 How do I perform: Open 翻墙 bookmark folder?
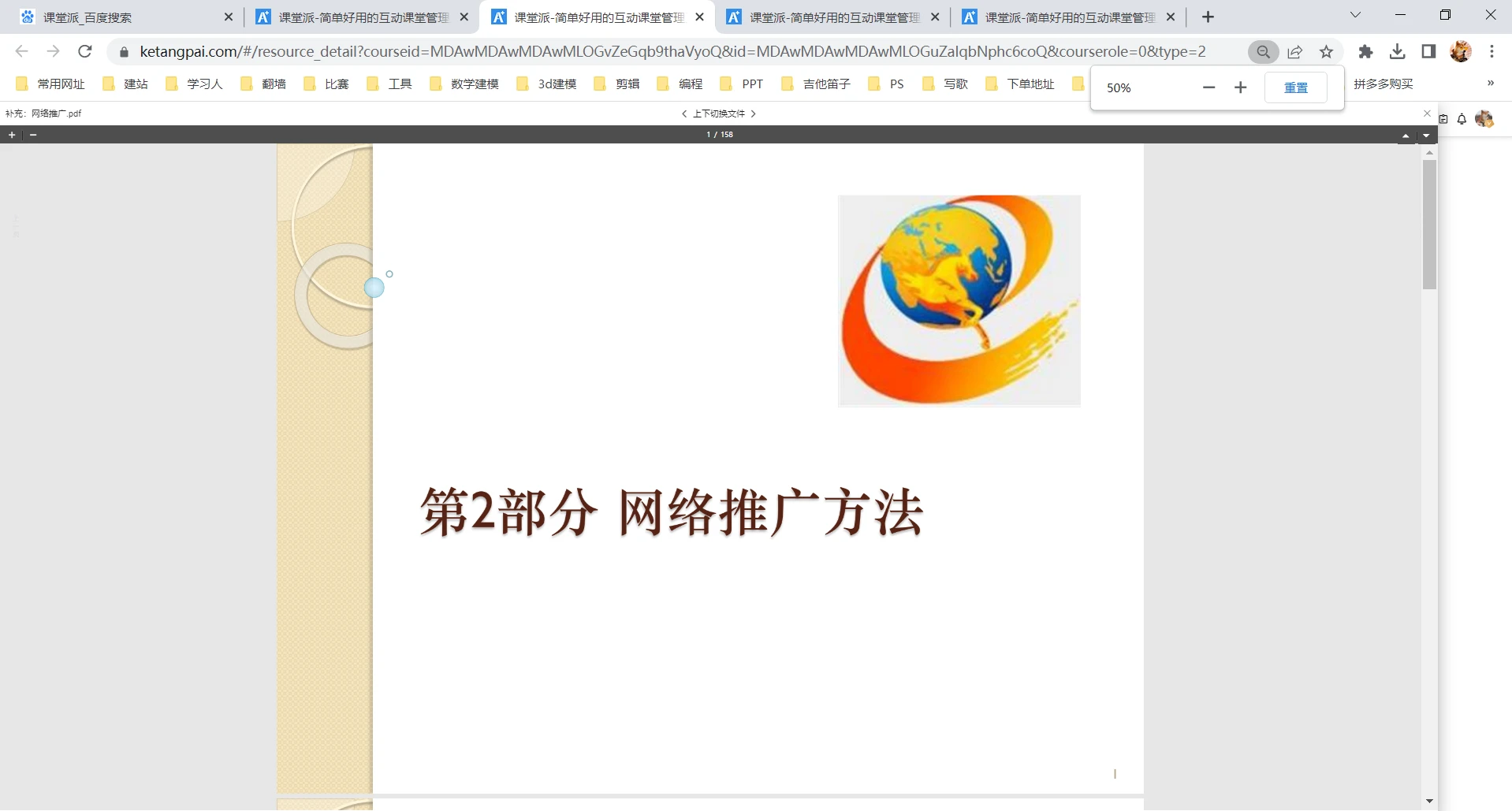click(x=263, y=84)
